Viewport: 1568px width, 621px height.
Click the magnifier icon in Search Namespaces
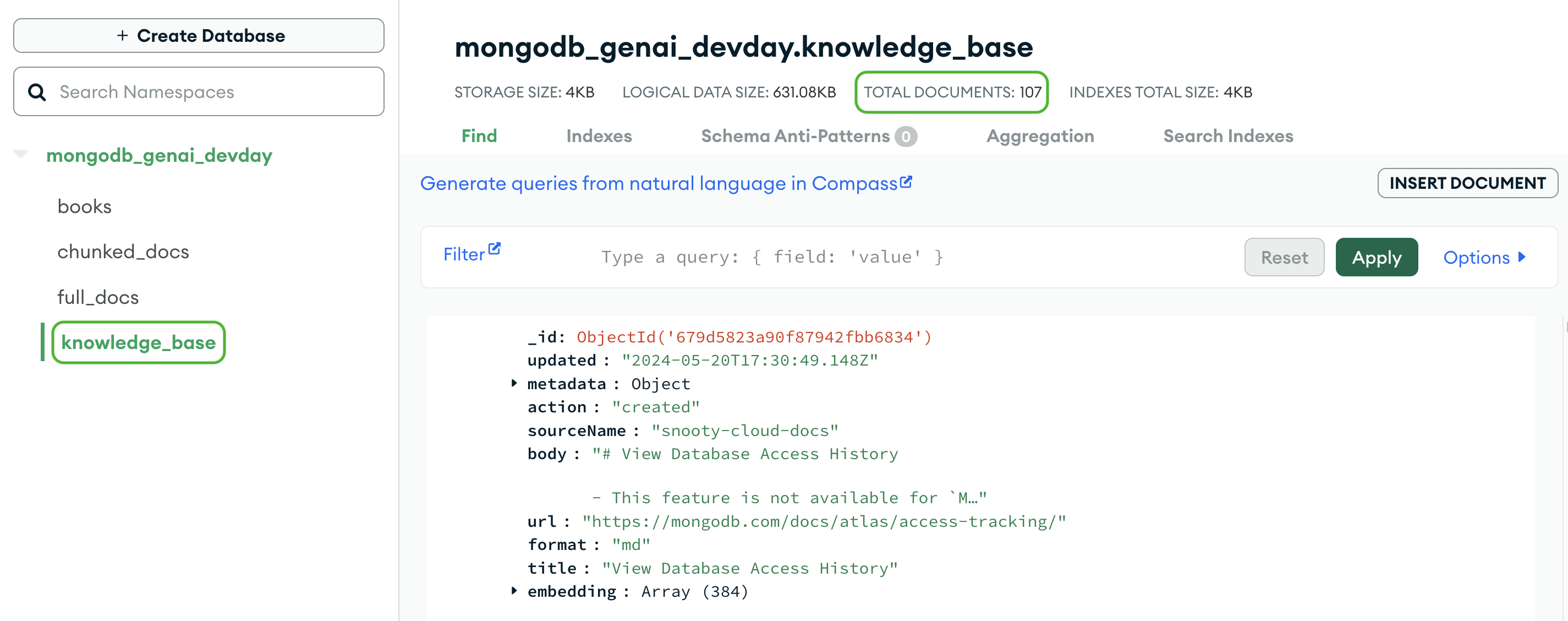37,92
